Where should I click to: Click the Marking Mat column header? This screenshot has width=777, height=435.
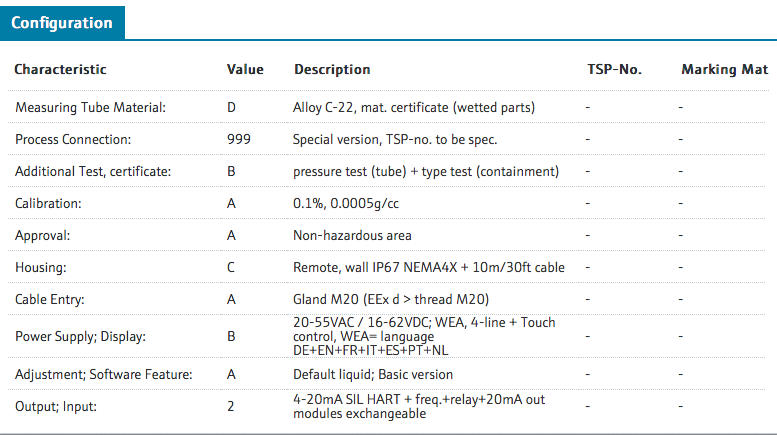coord(725,69)
